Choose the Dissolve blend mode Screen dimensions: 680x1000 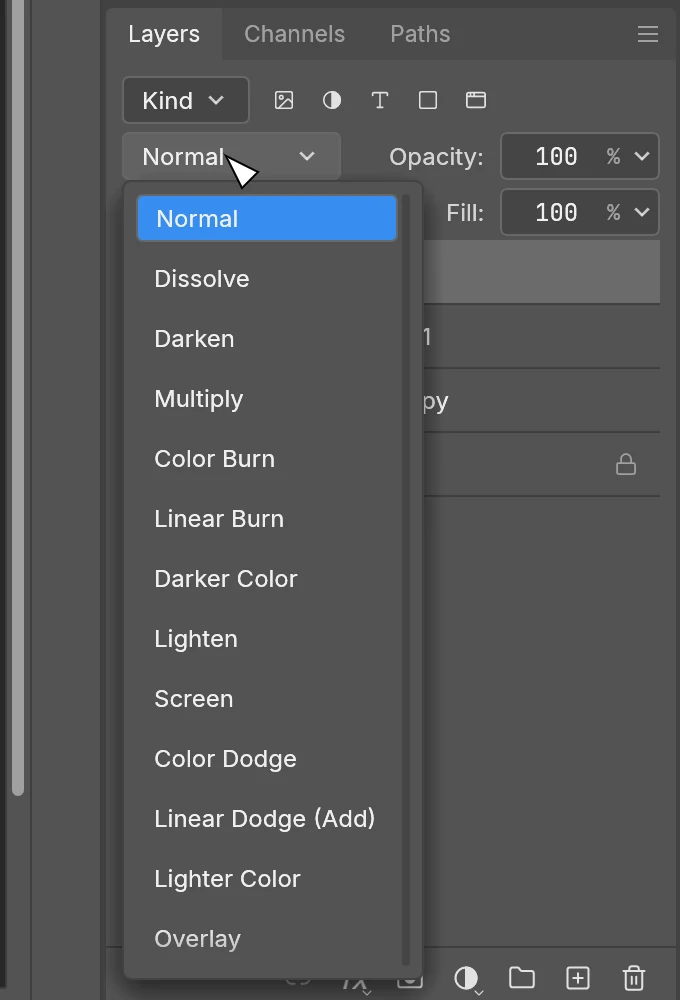click(x=267, y=279)
